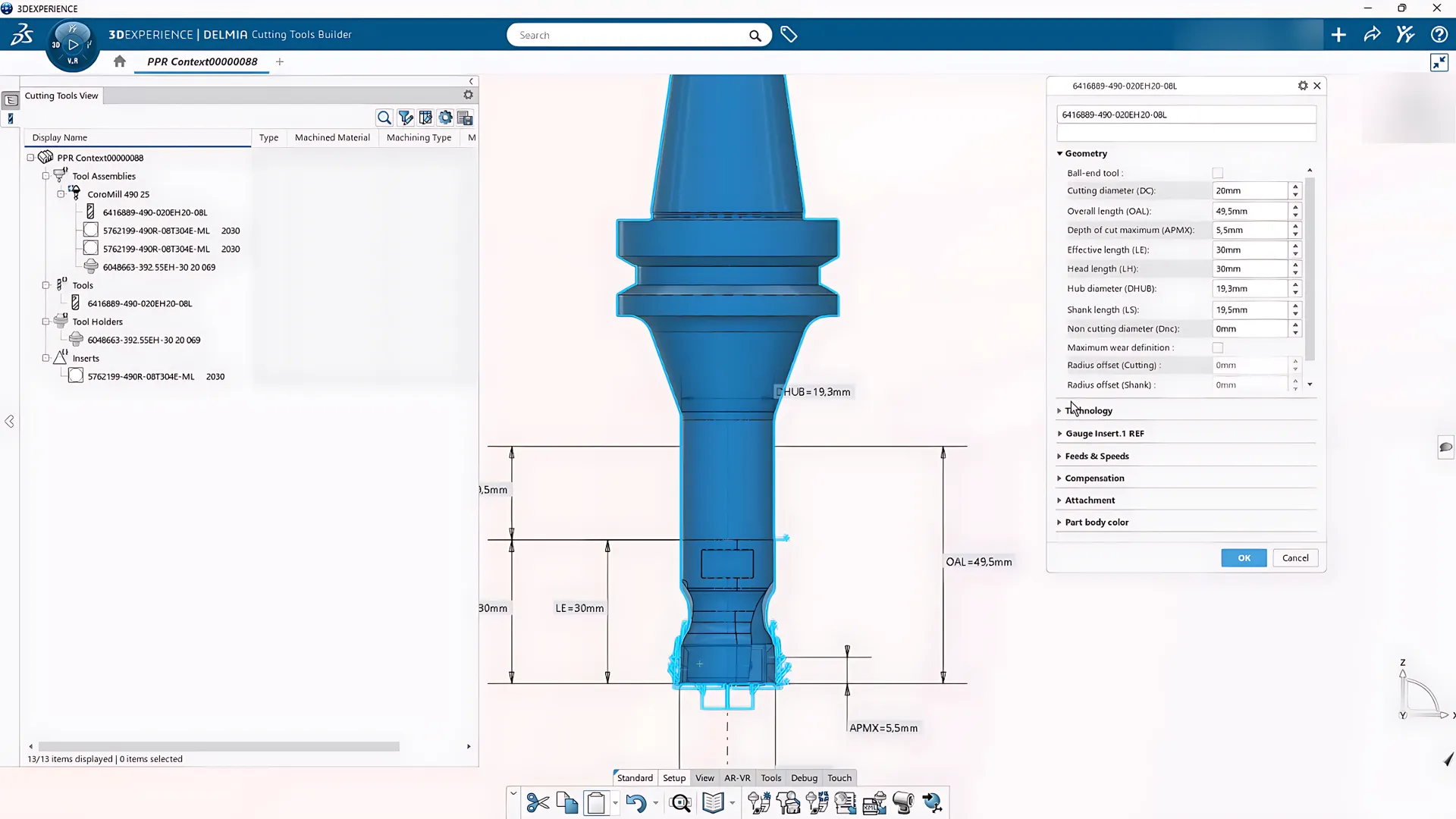Click the Share arrow icon in top bar
Screen dimensions: 1456x819
1372,35
